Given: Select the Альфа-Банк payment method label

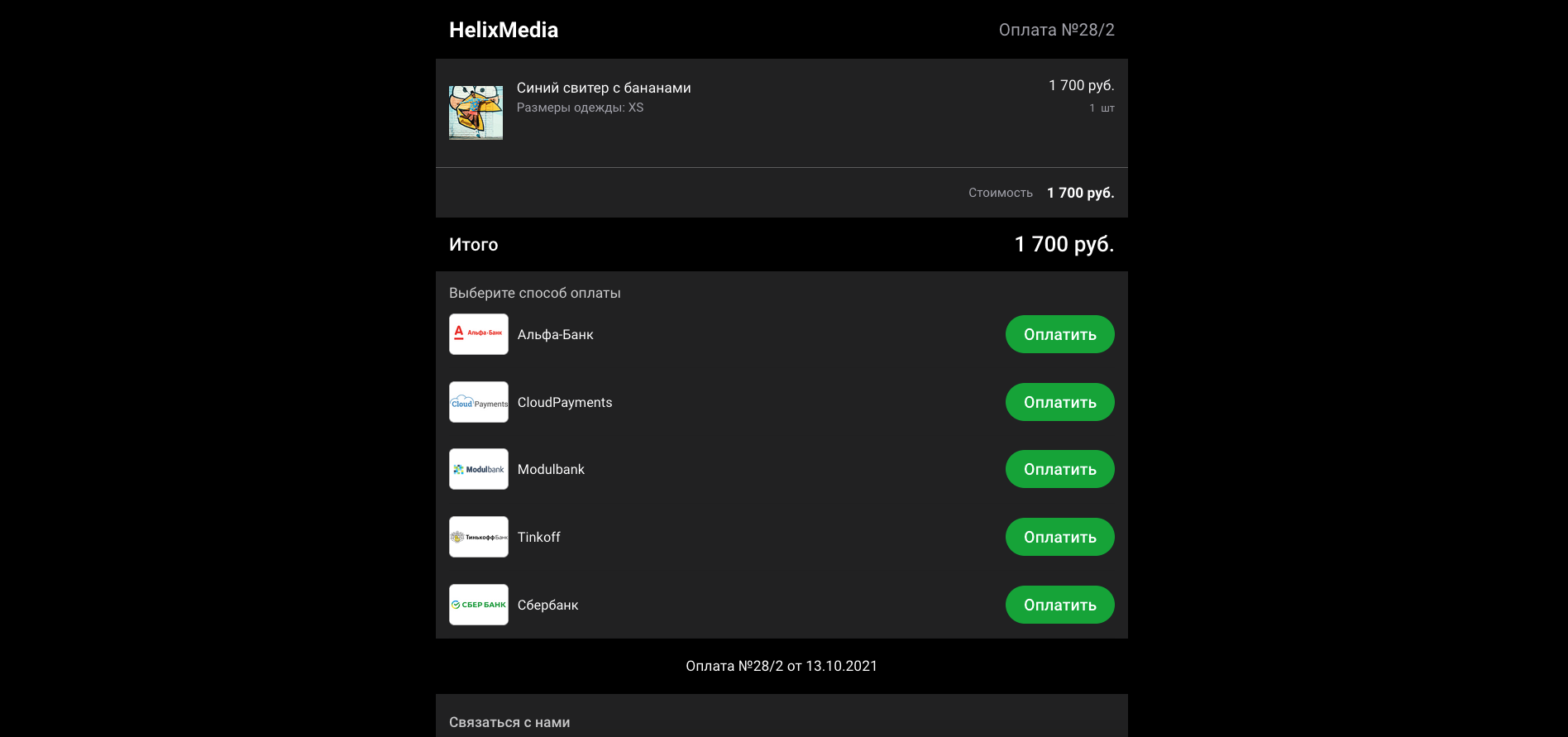Looking at the screenshot, I should click(x=556, y=335).
